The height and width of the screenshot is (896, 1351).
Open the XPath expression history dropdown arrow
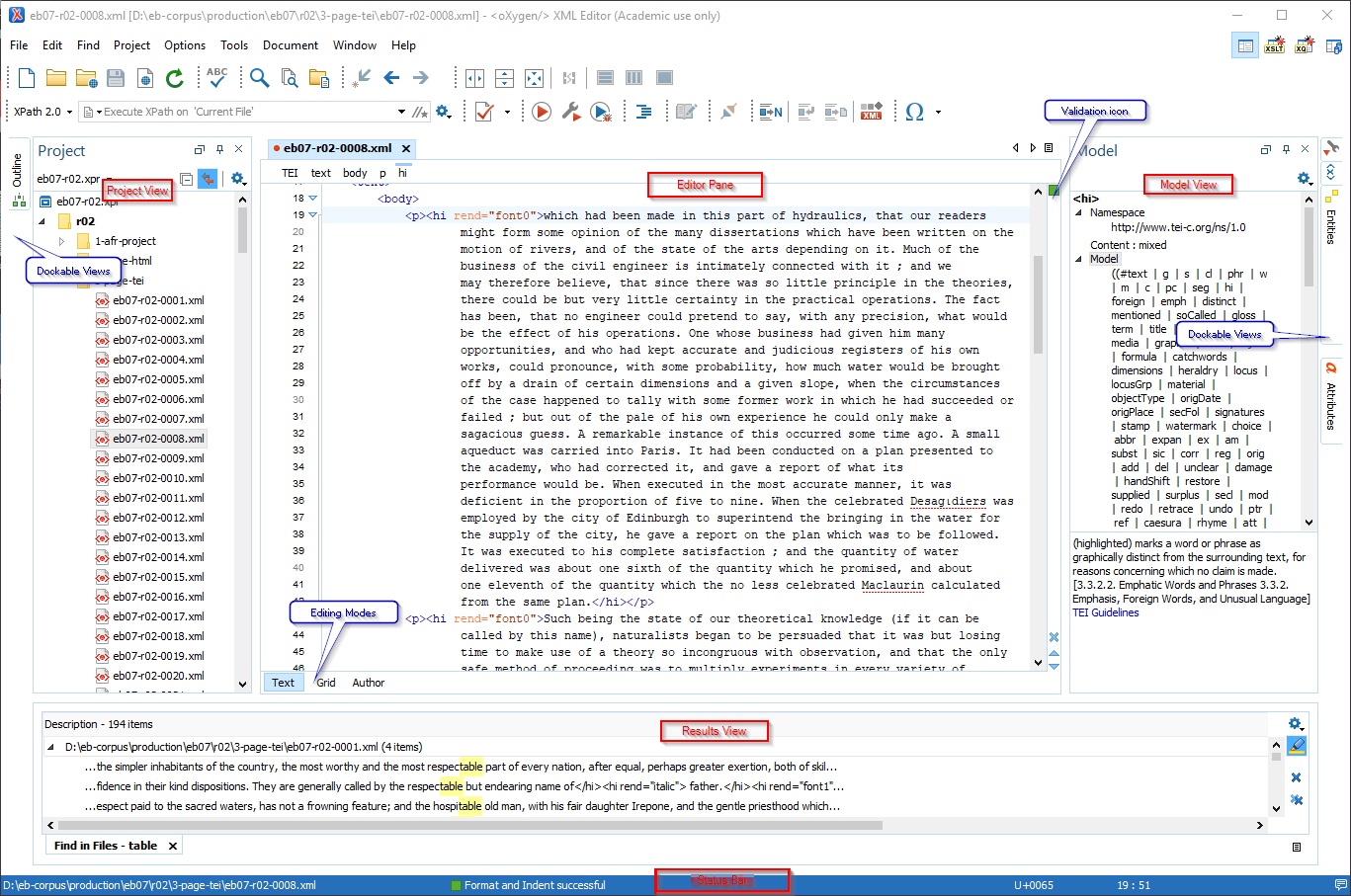coord(401,112)
